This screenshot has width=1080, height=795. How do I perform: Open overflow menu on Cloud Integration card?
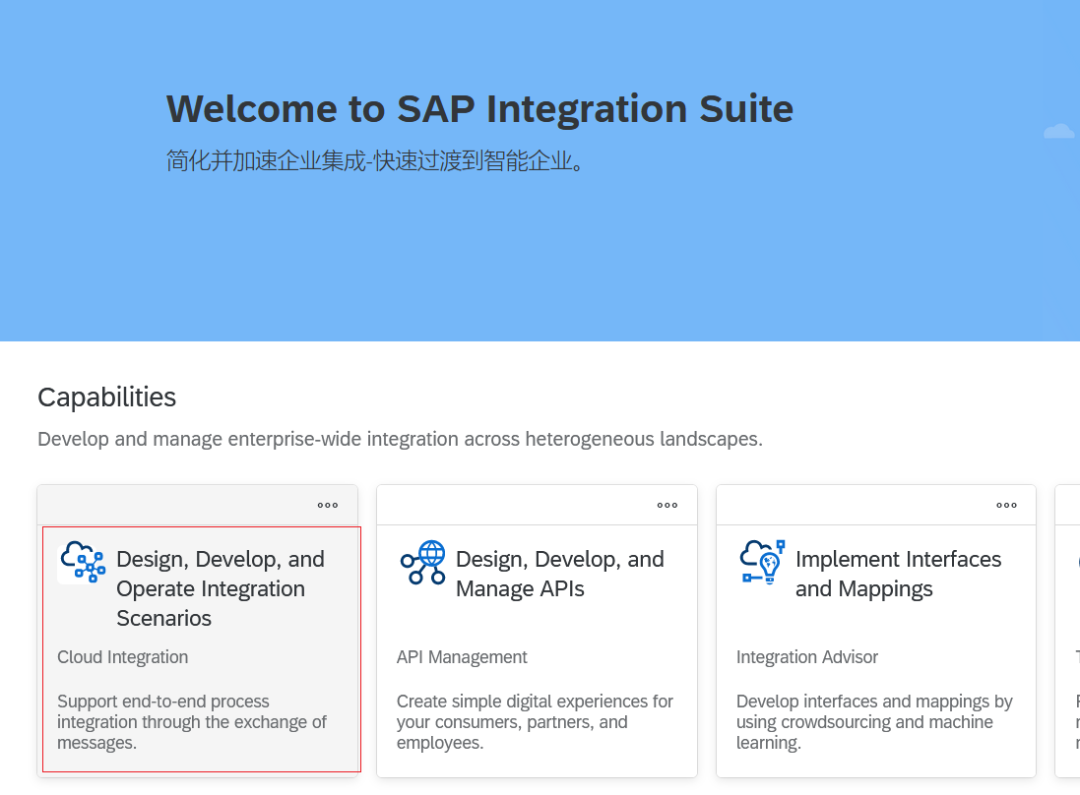pos(328,505)
